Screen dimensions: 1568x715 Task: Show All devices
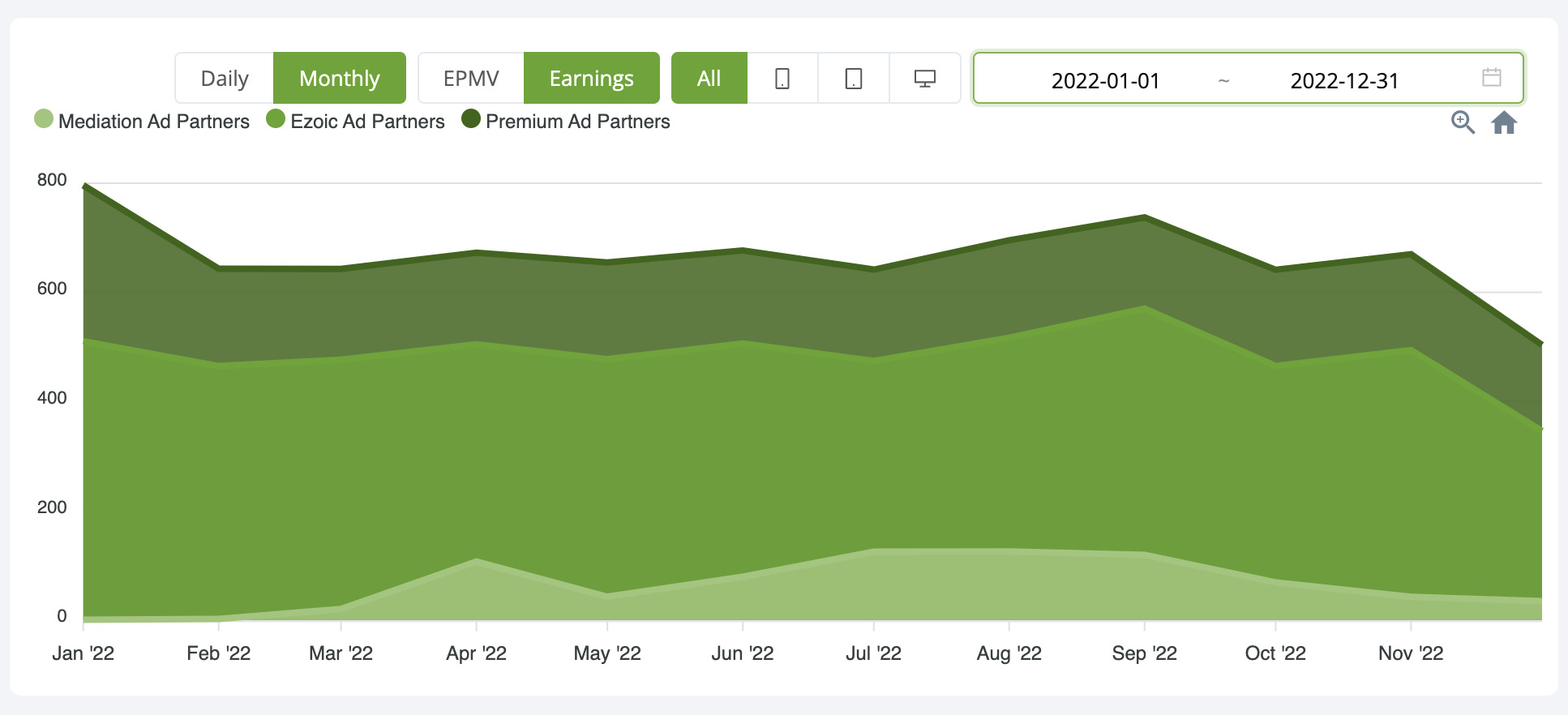[709, 79]
